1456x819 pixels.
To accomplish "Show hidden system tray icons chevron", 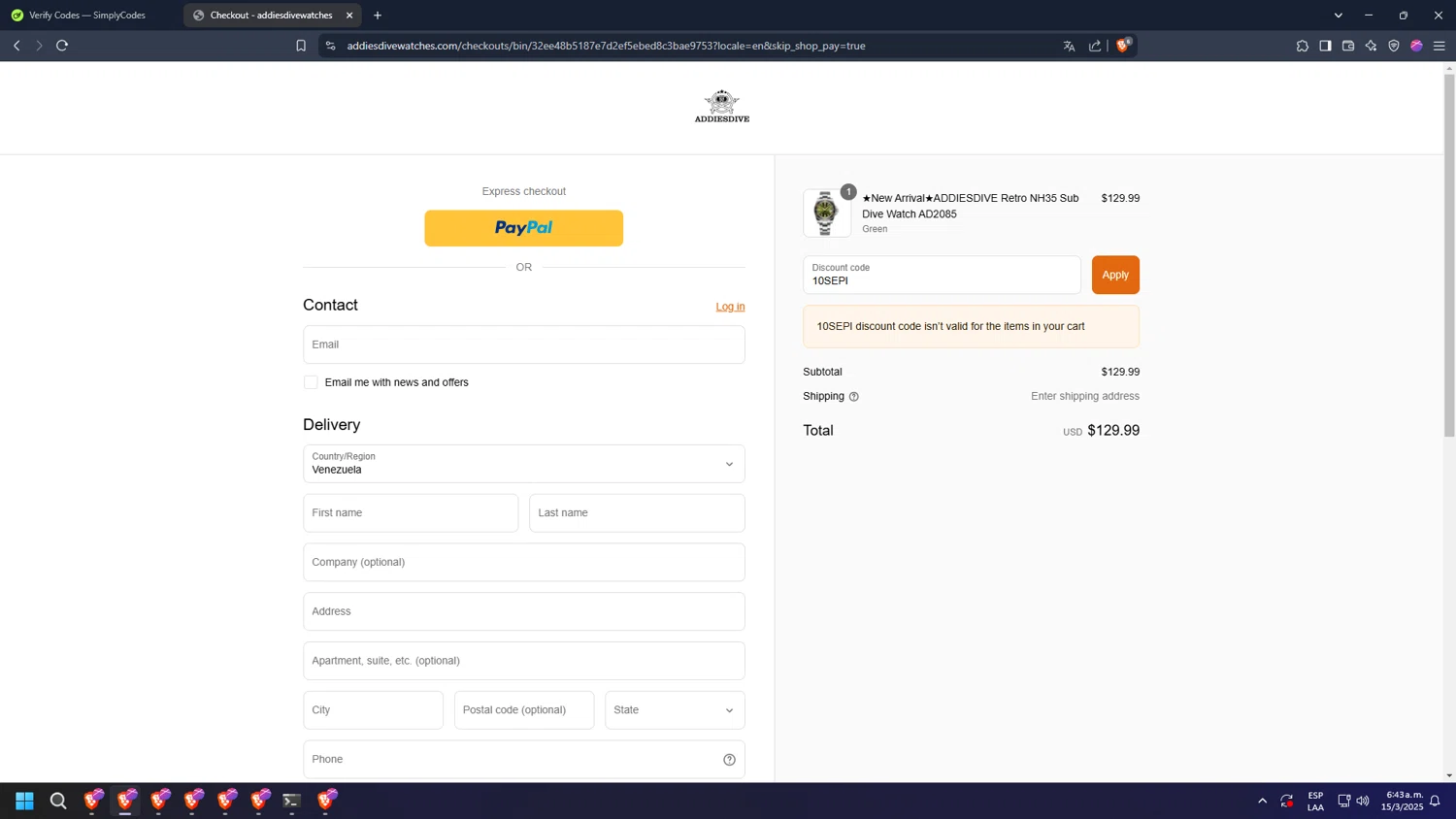I will 1262,802.
